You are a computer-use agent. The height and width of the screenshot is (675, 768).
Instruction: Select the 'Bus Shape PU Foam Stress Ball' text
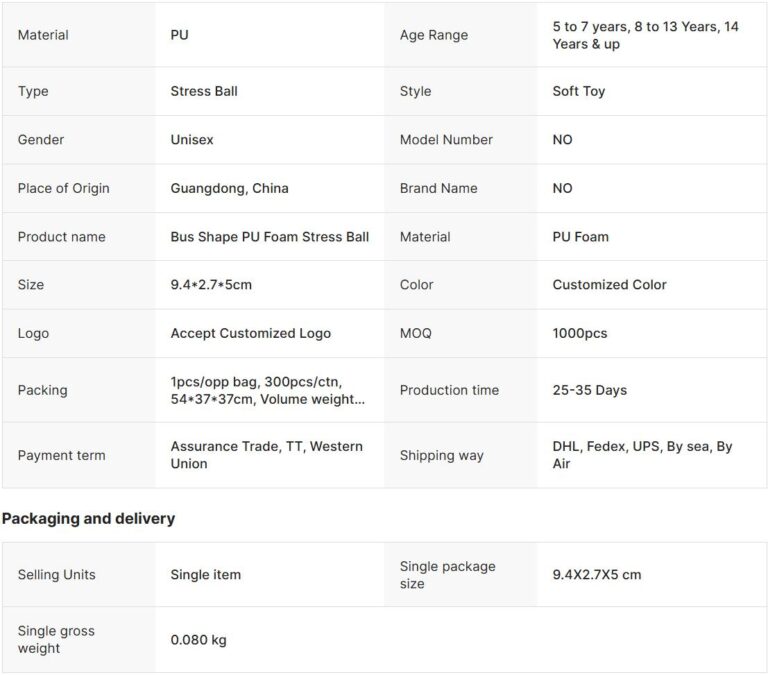269,237
